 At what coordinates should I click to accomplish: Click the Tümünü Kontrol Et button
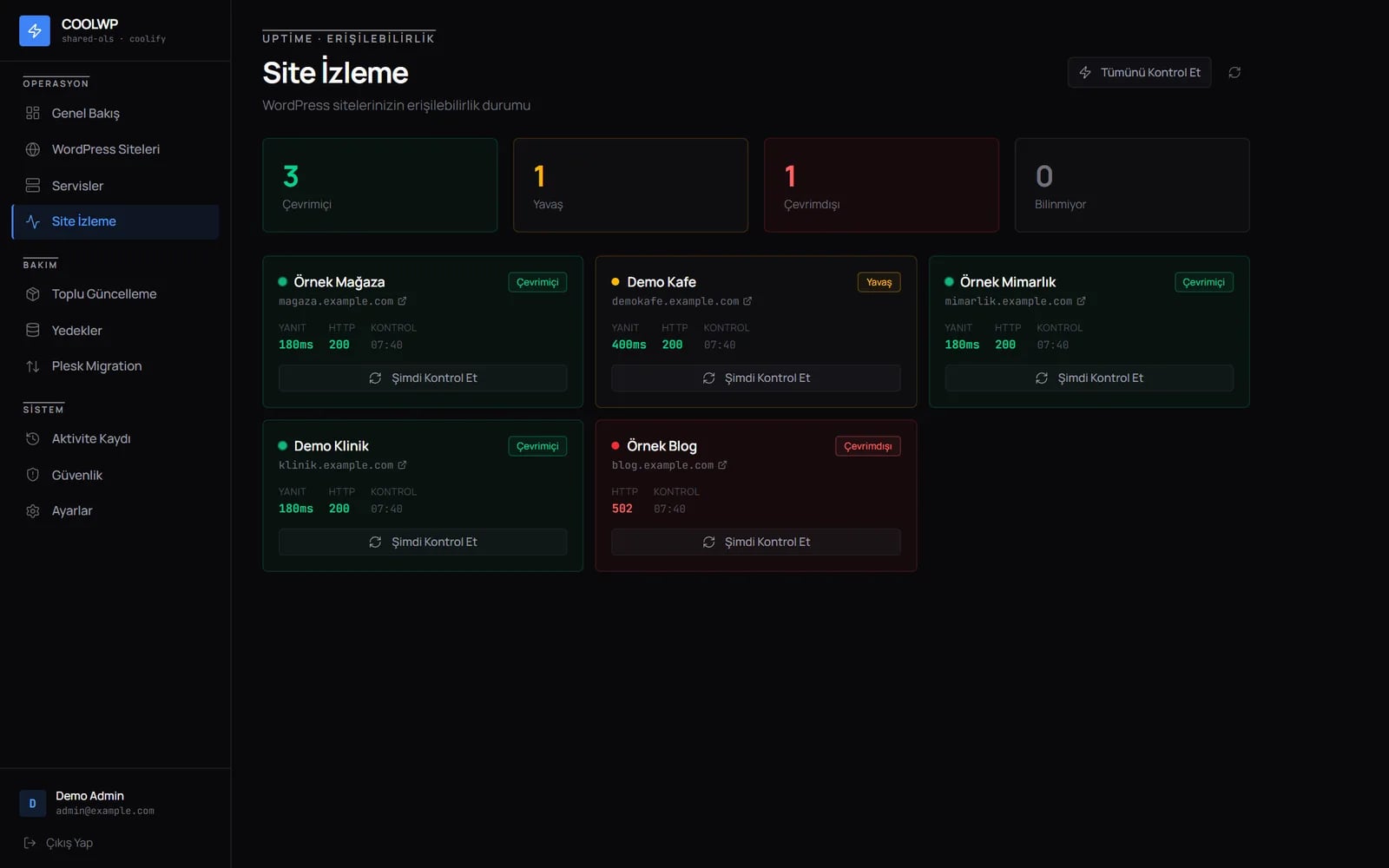coord(1139,73)
